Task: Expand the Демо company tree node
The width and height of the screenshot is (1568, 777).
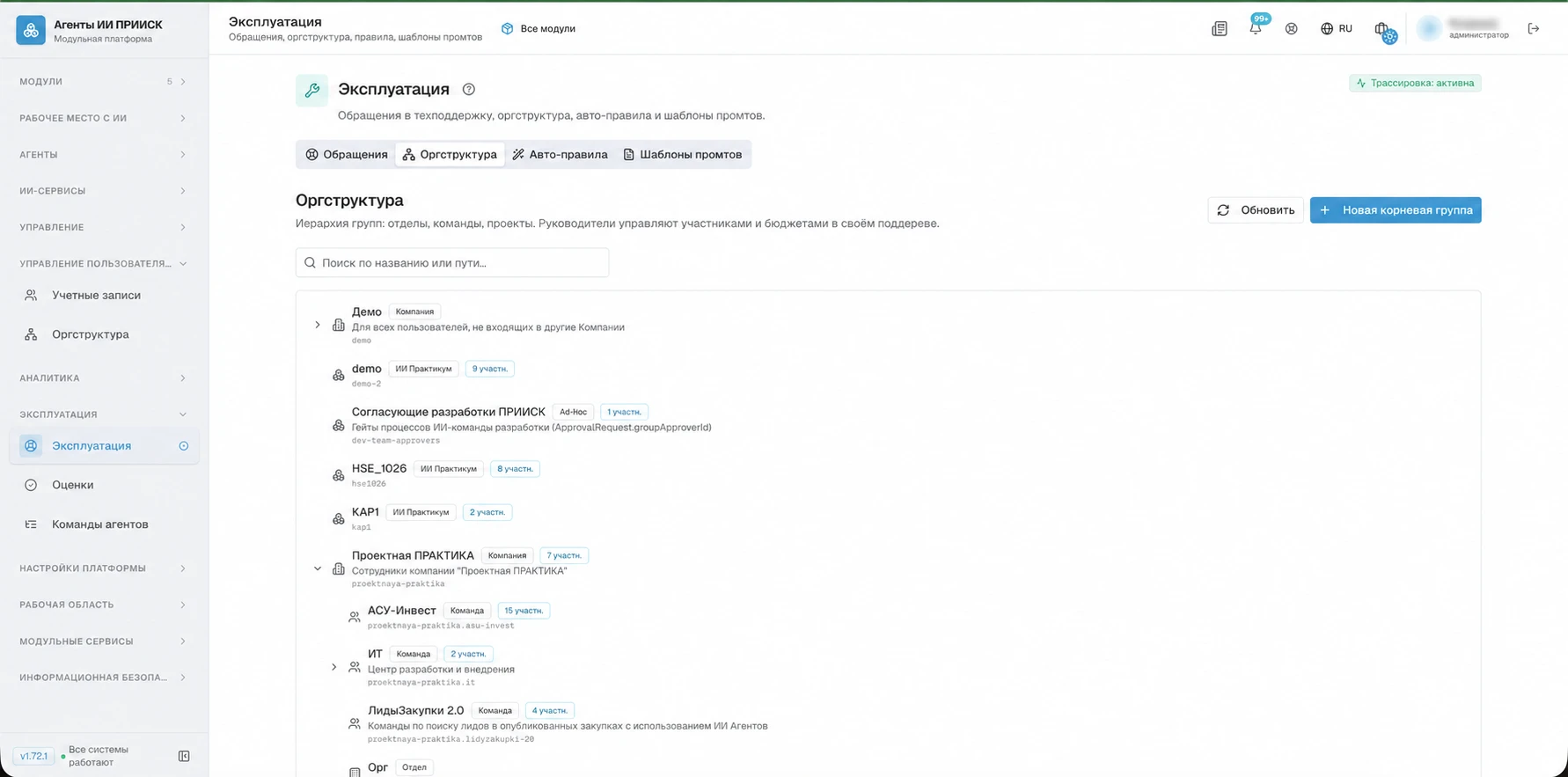Action: click(318, 325)
